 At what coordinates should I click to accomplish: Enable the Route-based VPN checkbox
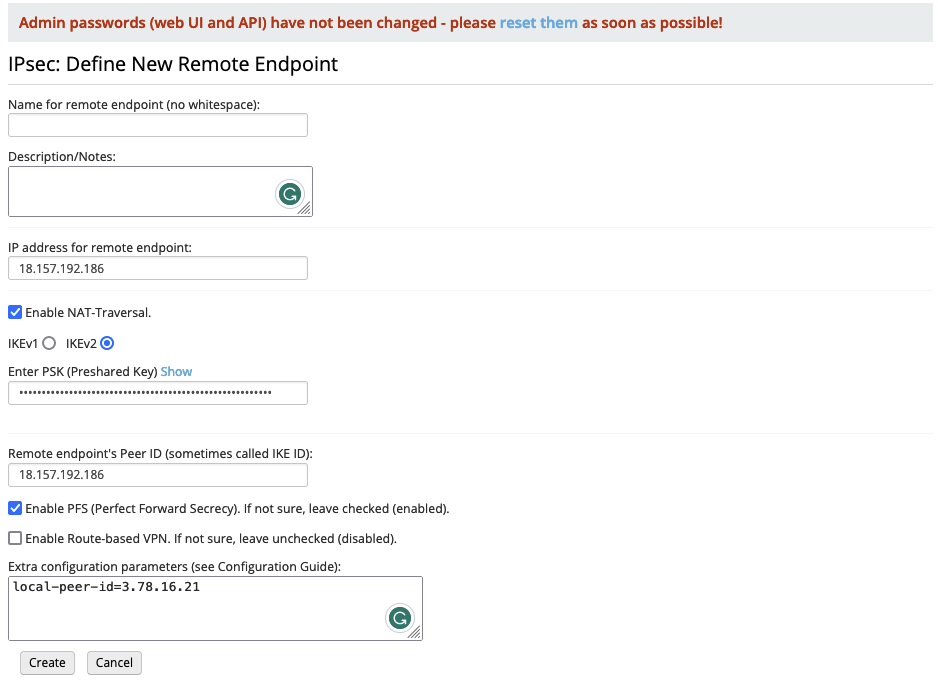click(15, 538)
